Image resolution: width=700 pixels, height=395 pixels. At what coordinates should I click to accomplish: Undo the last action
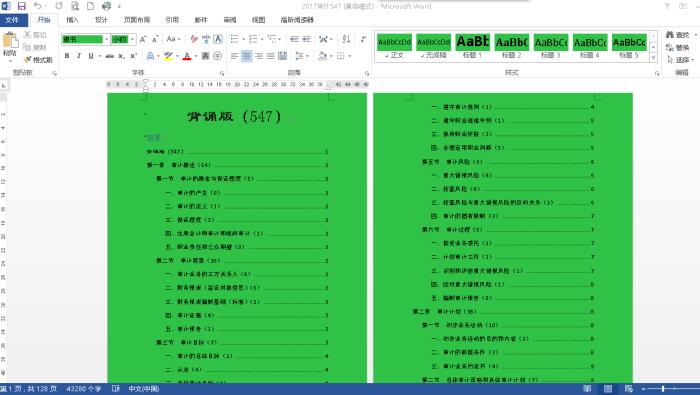pyautogui.click(x=38, y=6)
